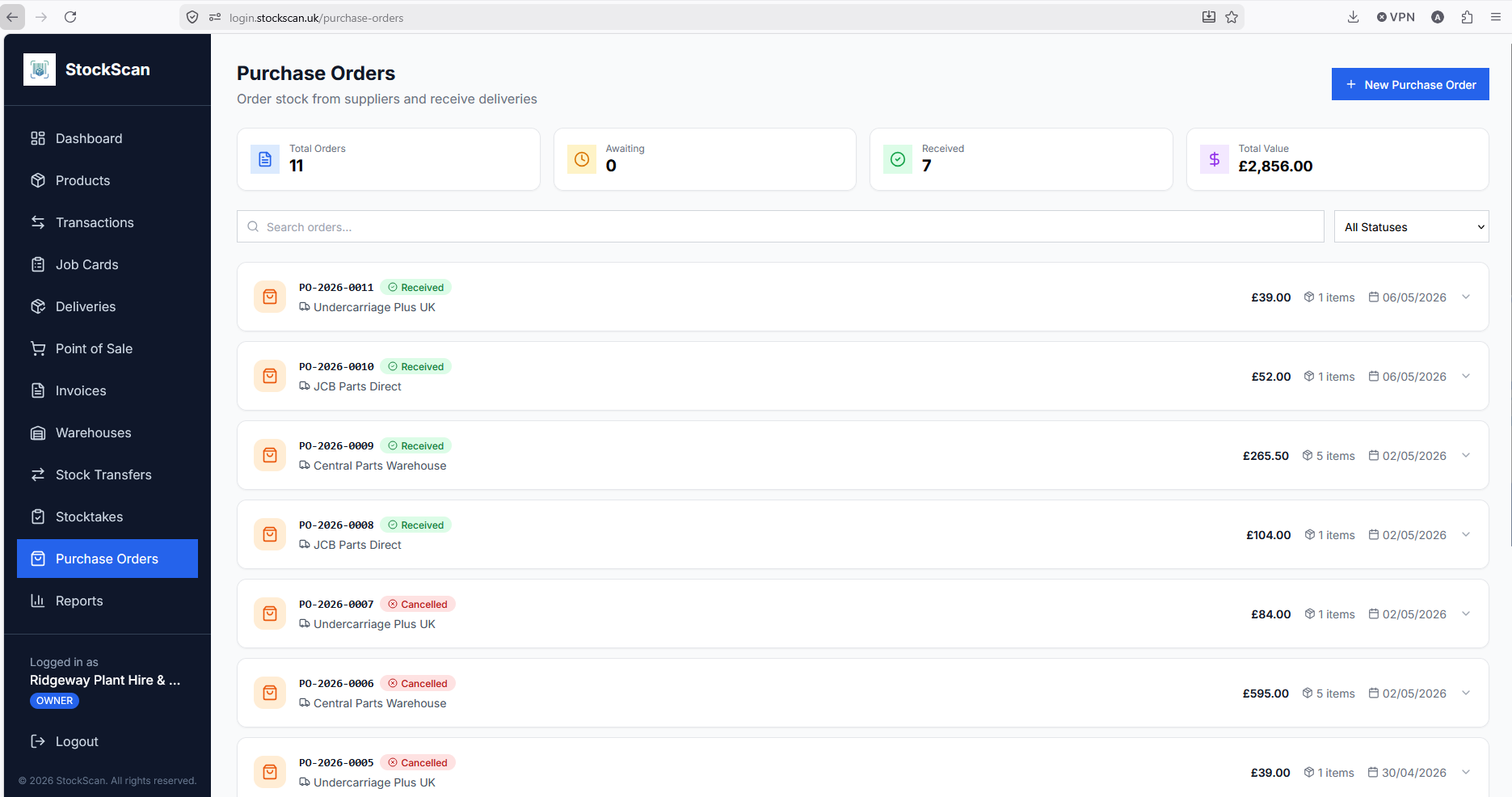Open the Transactions page
This screenshot has height=797, width=1512.
click(107, 222)
